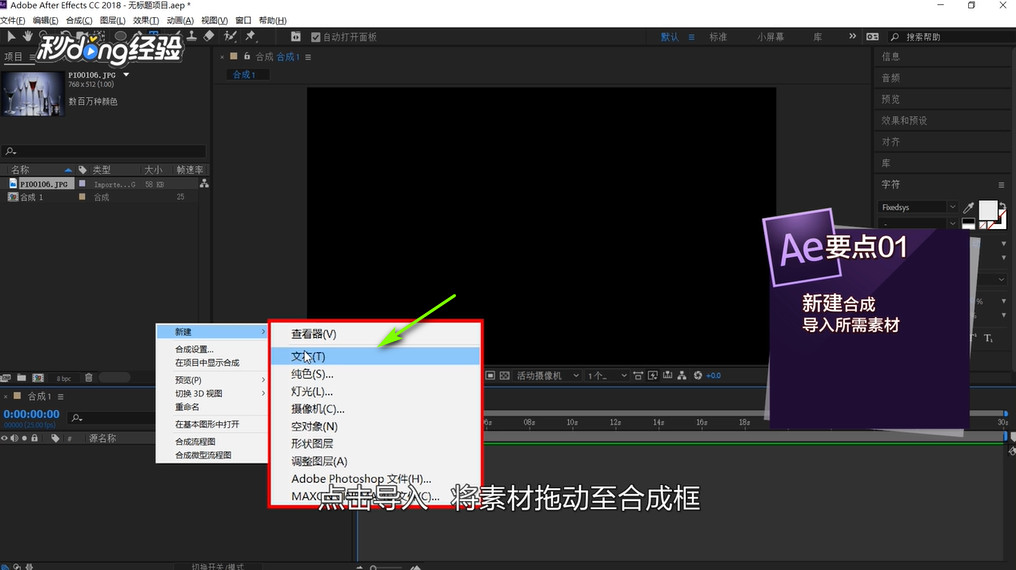Click the flowchart icon in Project panel
1016x570 pixels.
coord(204,184)
